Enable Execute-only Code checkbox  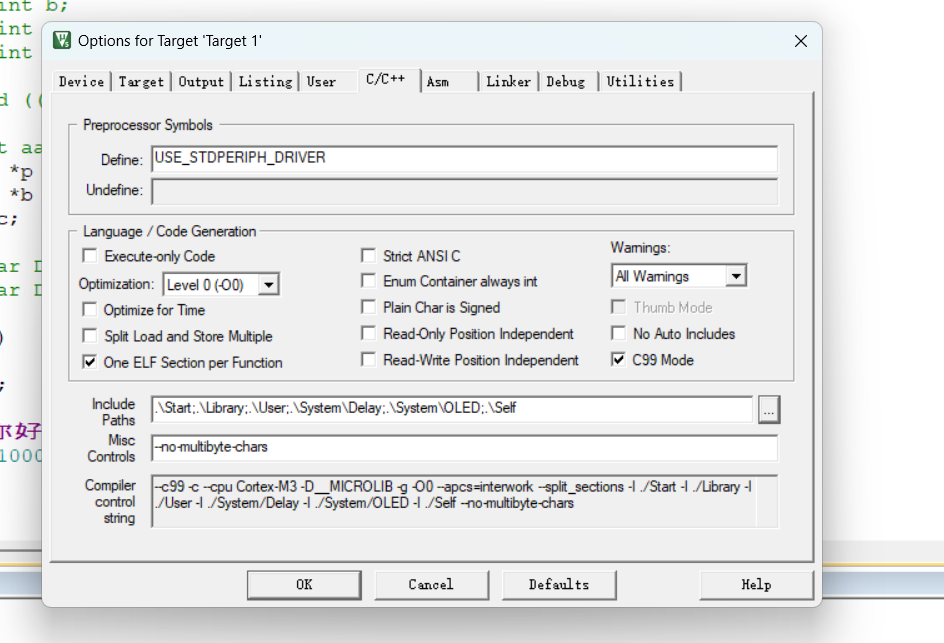click(90, 256)
